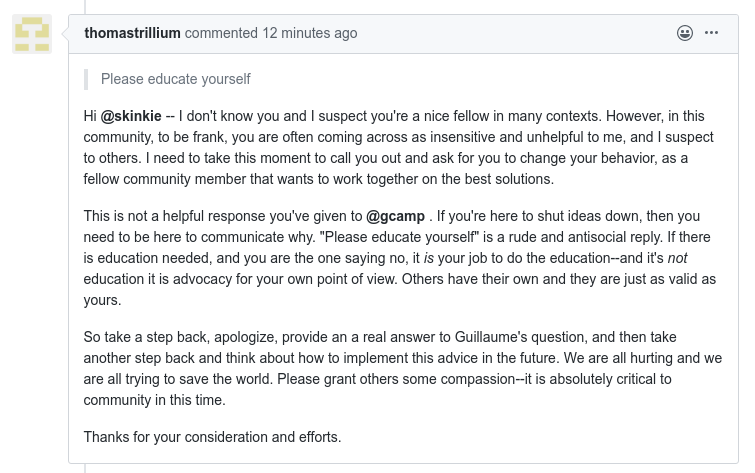755x473 pixels.
Task: Click the quoted "Please educate yourself" text
Action: 176,79
